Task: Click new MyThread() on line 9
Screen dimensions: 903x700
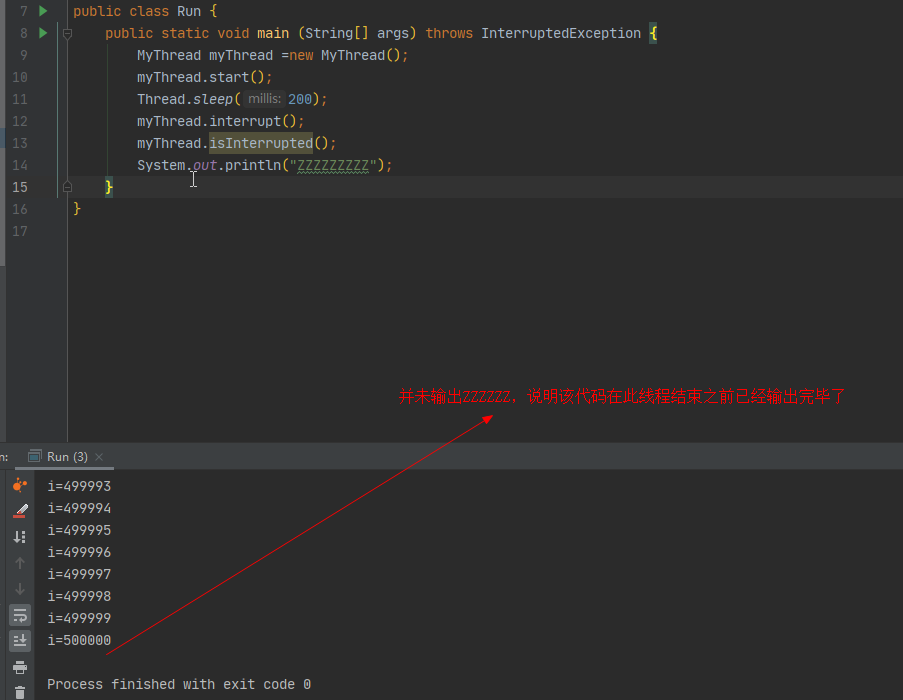Action: point(344,55)
